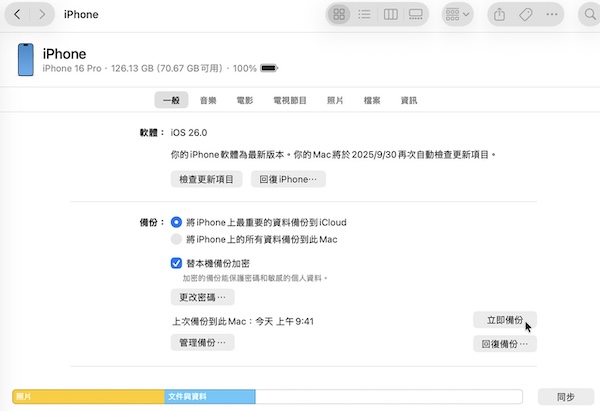Switch to gallery view
600x411 pixels.
(x=416, y=15)
